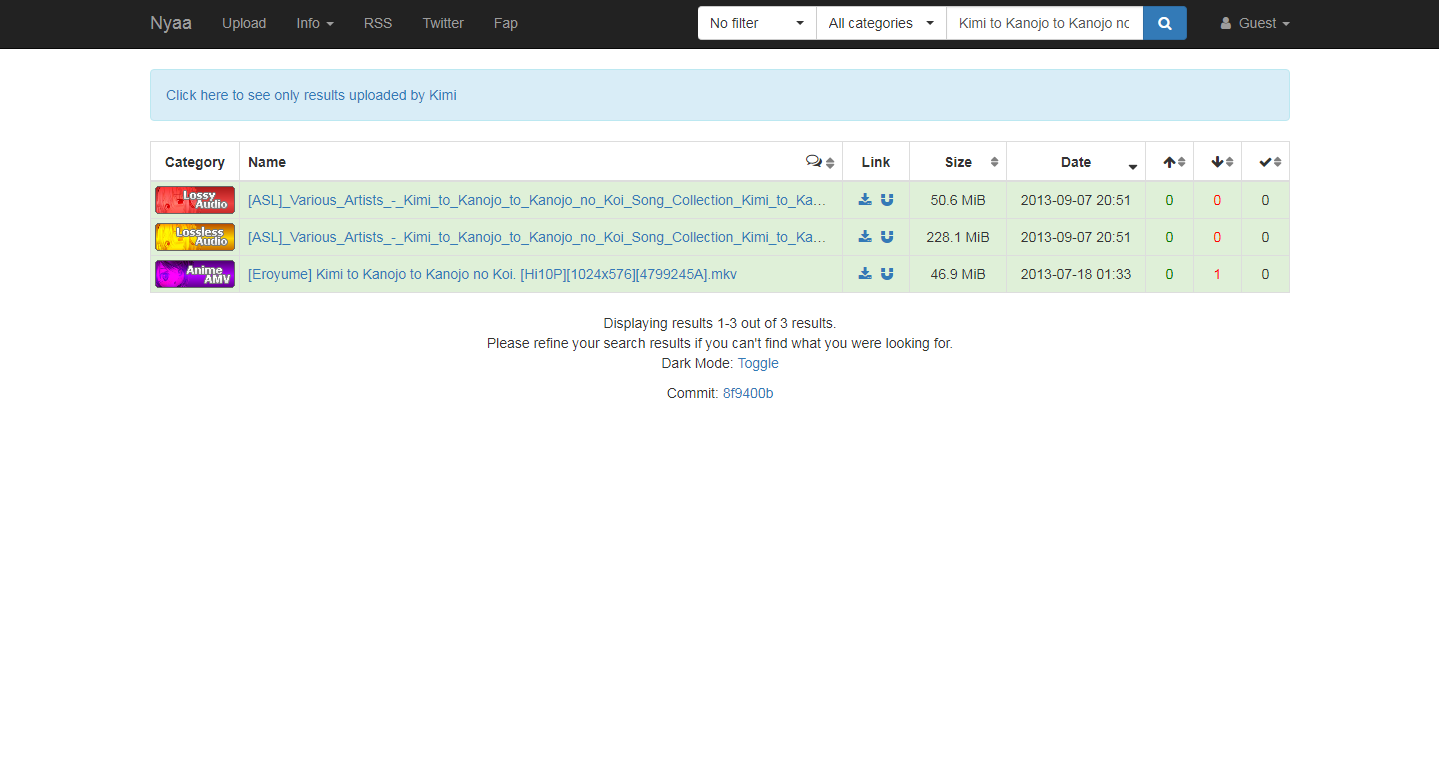Open commit 8f9400b link

(x=748, y=393)
